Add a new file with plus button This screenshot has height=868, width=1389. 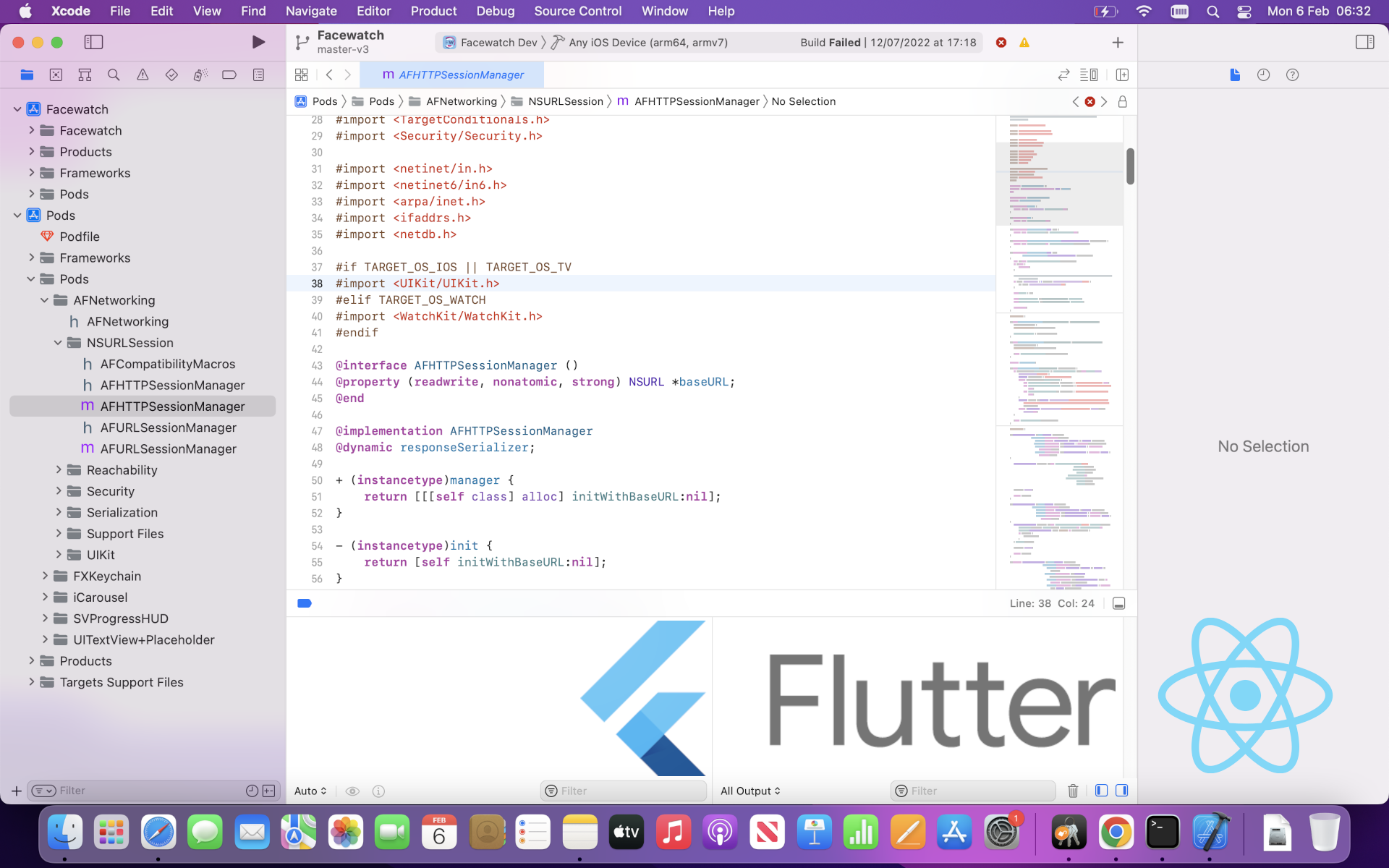tap(16, 791)
